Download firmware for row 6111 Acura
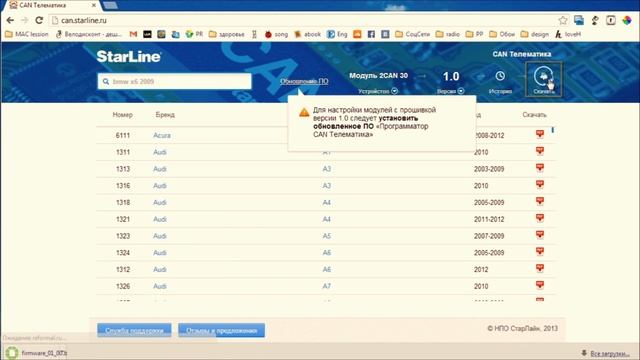This screenshot has height=360, width=640. [540, 134]
